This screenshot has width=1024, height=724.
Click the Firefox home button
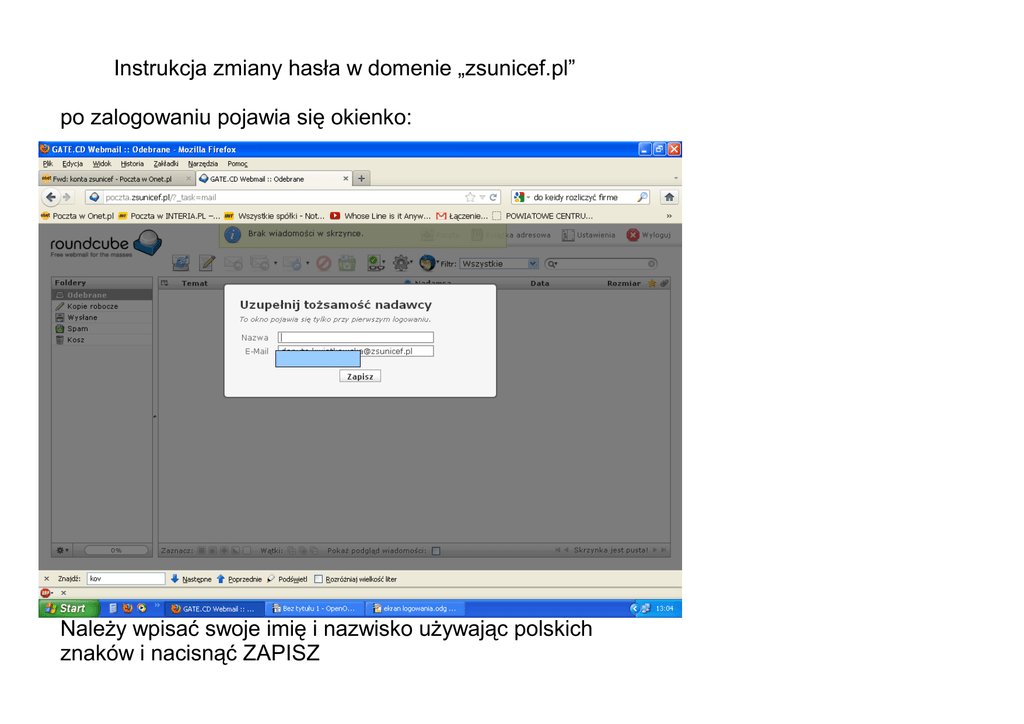click(669, 197)
